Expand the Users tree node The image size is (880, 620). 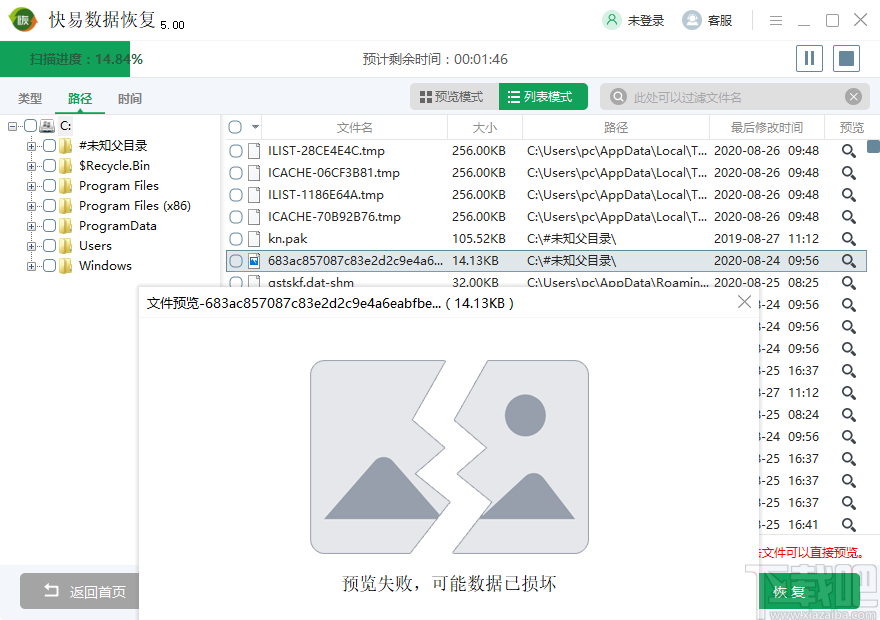31,246
